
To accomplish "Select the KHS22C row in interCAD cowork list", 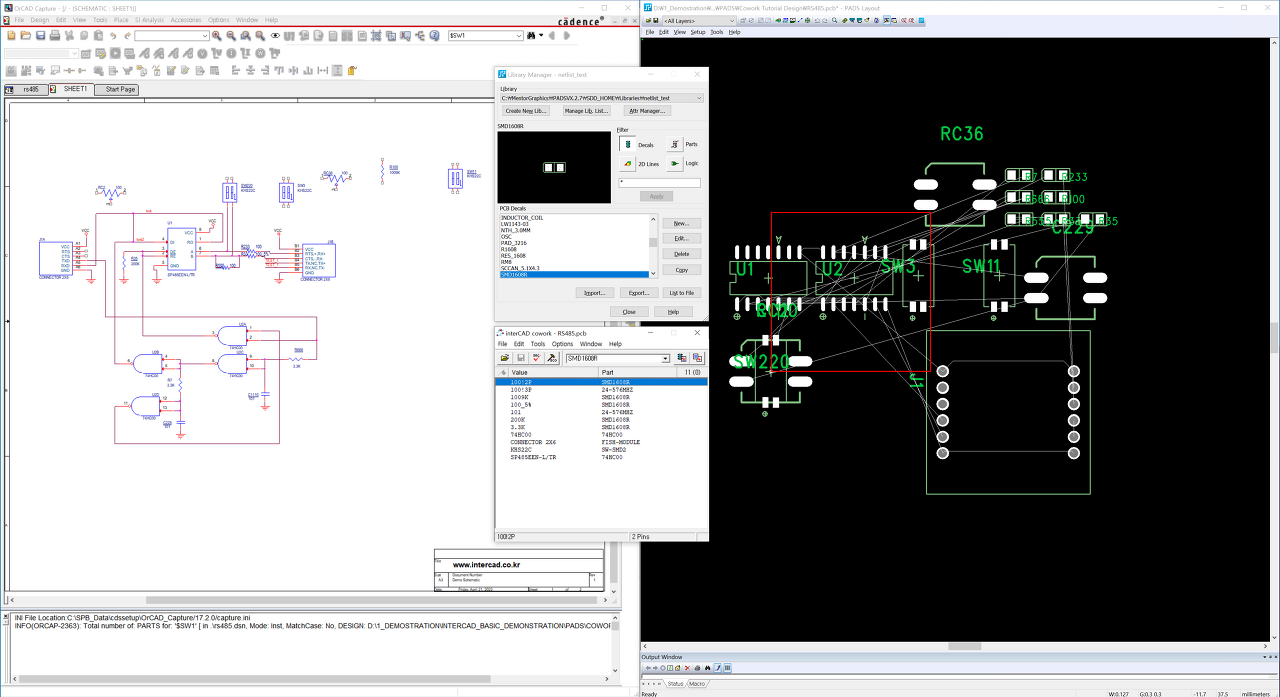I will pos(602,449).
